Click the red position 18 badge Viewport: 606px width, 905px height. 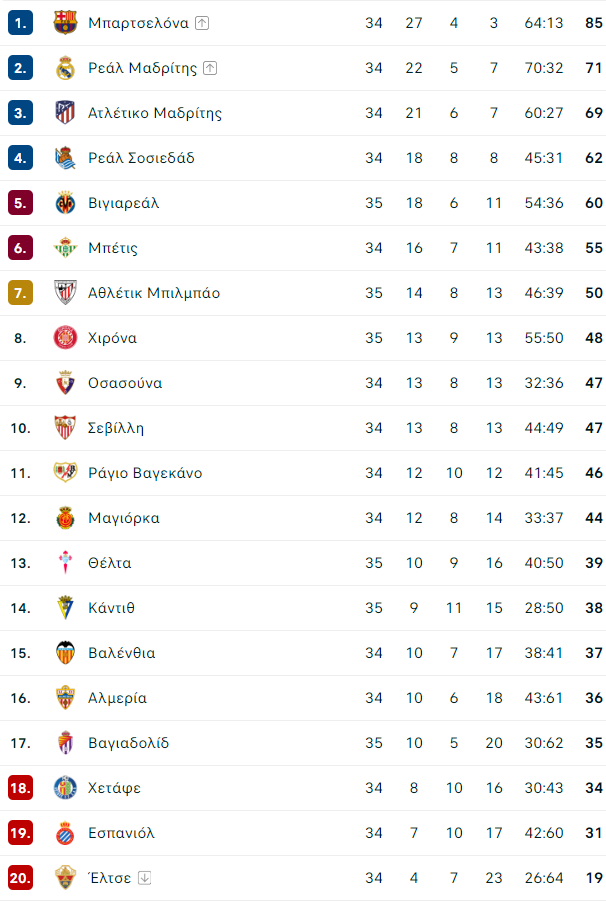point(20,788)
